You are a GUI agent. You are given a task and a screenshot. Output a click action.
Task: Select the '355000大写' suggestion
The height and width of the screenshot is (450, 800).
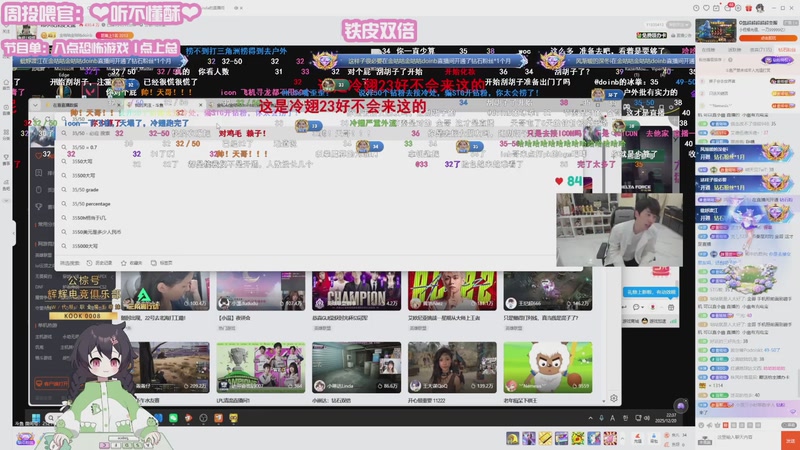(85, 246)
